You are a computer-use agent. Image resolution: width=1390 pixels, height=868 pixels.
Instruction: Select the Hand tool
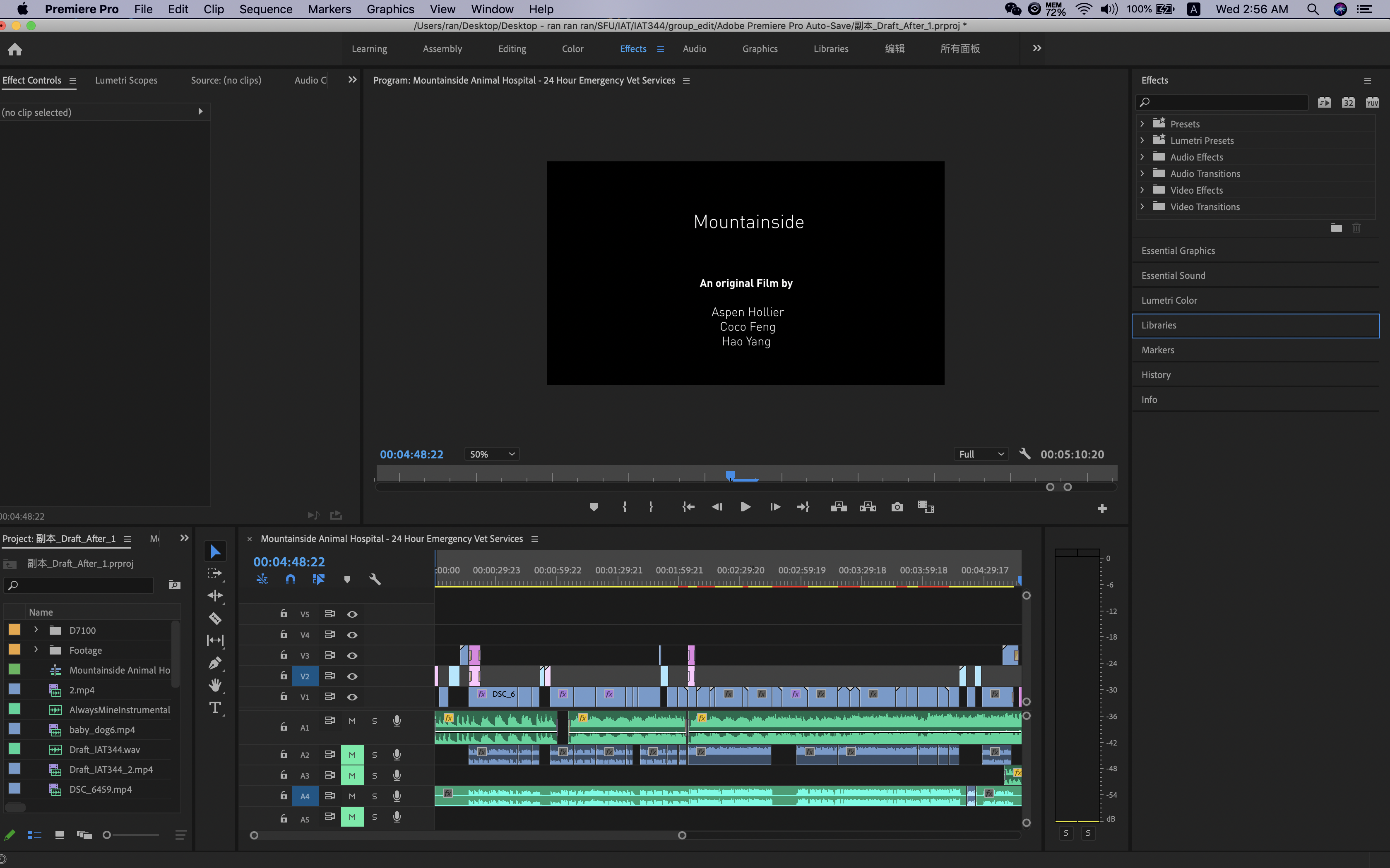pos(215,686)
